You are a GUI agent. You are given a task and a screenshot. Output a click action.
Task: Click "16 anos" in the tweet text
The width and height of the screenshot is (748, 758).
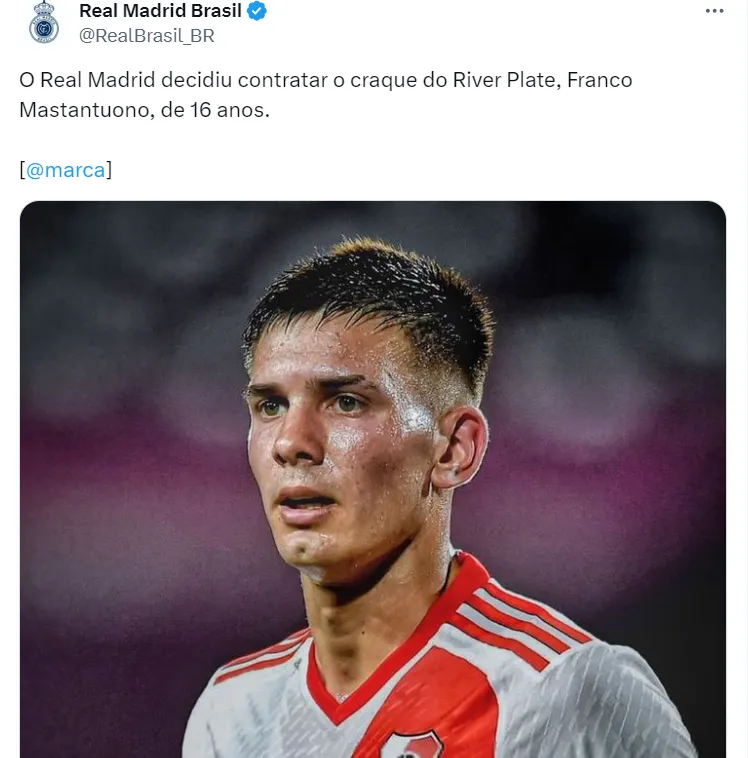click(228, 110)
